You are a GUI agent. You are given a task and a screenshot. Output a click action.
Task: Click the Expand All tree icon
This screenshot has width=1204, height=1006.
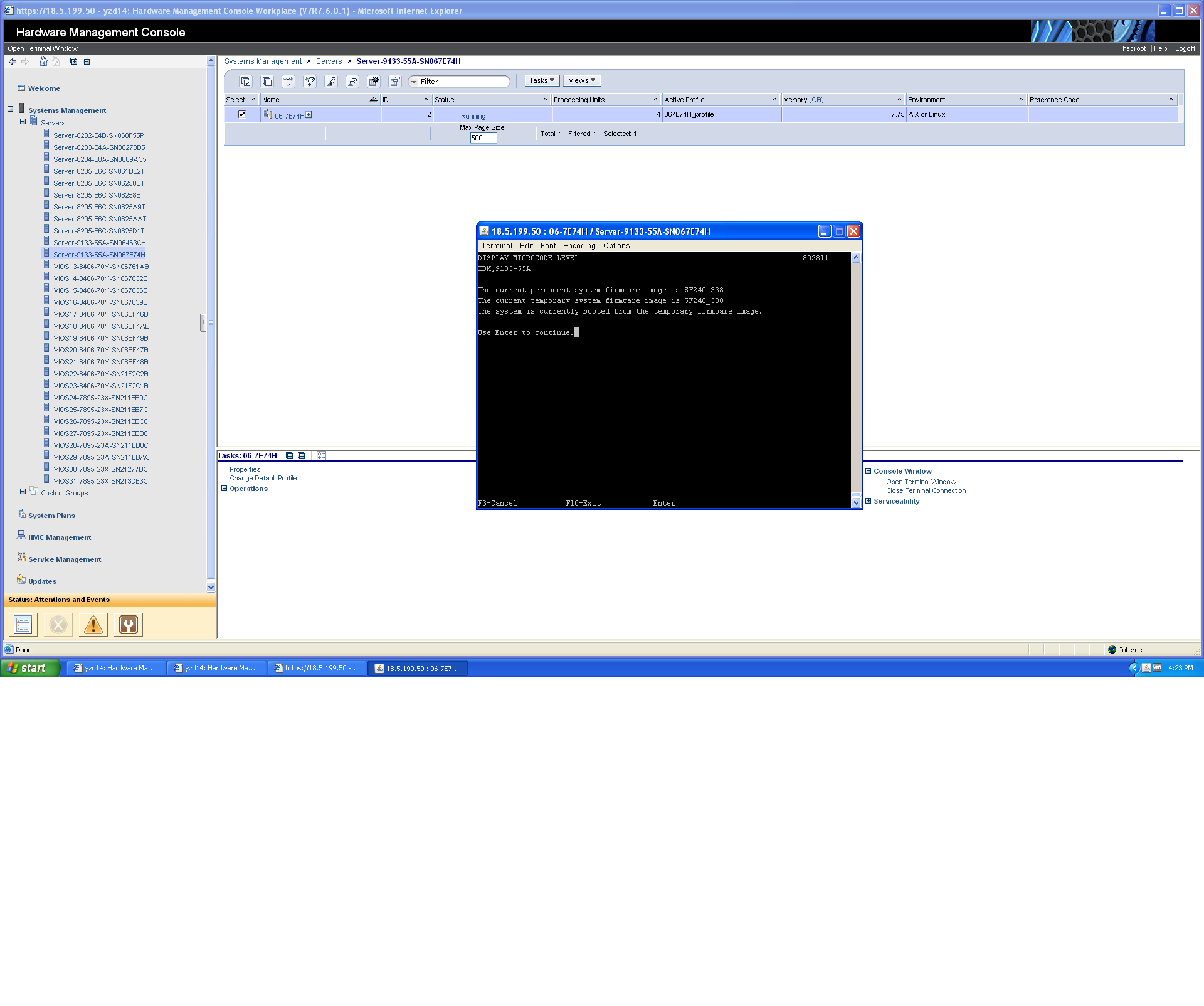[x=73, y=61]
